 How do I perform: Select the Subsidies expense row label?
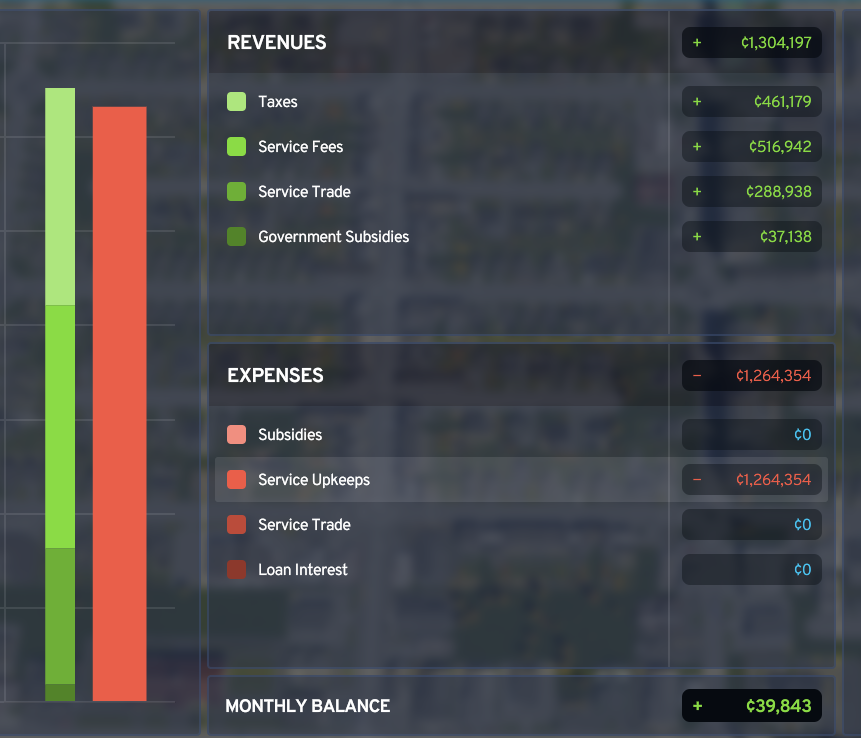290,434
